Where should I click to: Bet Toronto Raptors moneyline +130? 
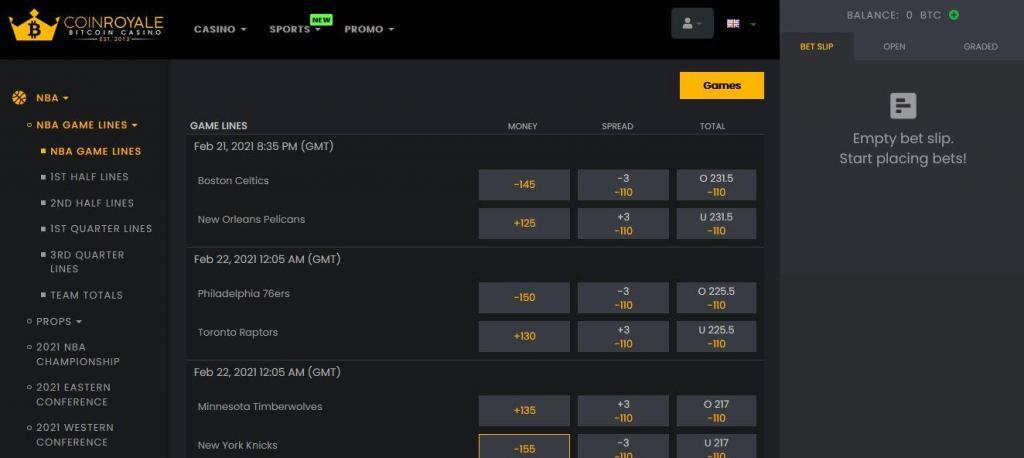tap(524, 336)
